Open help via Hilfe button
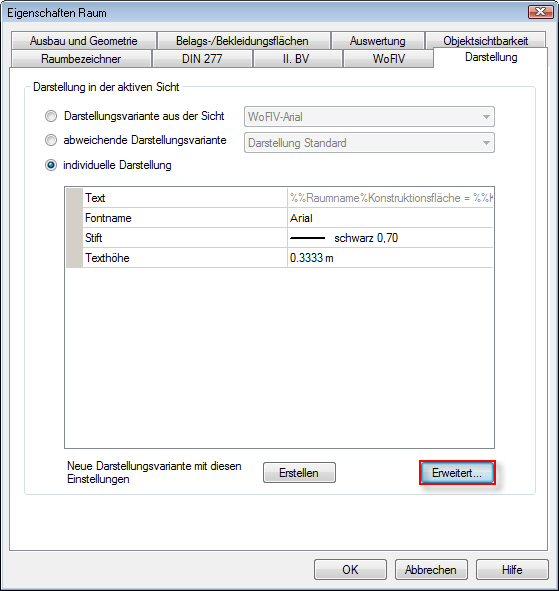Image resolution: width=559 pixels, height=591 pixels. click(512, 570)
